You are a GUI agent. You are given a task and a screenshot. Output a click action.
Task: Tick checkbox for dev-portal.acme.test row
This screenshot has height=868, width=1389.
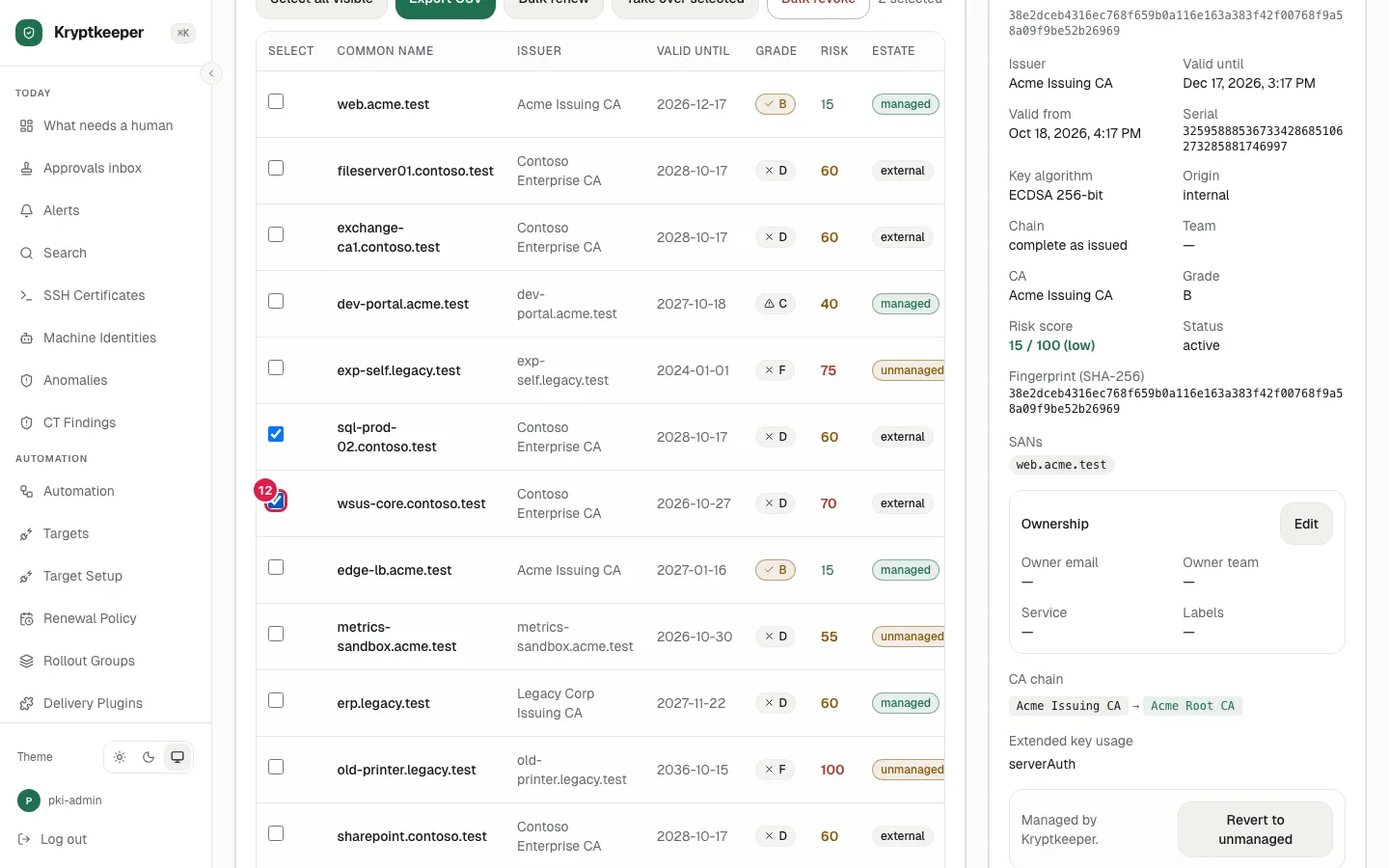pos(276,301)
